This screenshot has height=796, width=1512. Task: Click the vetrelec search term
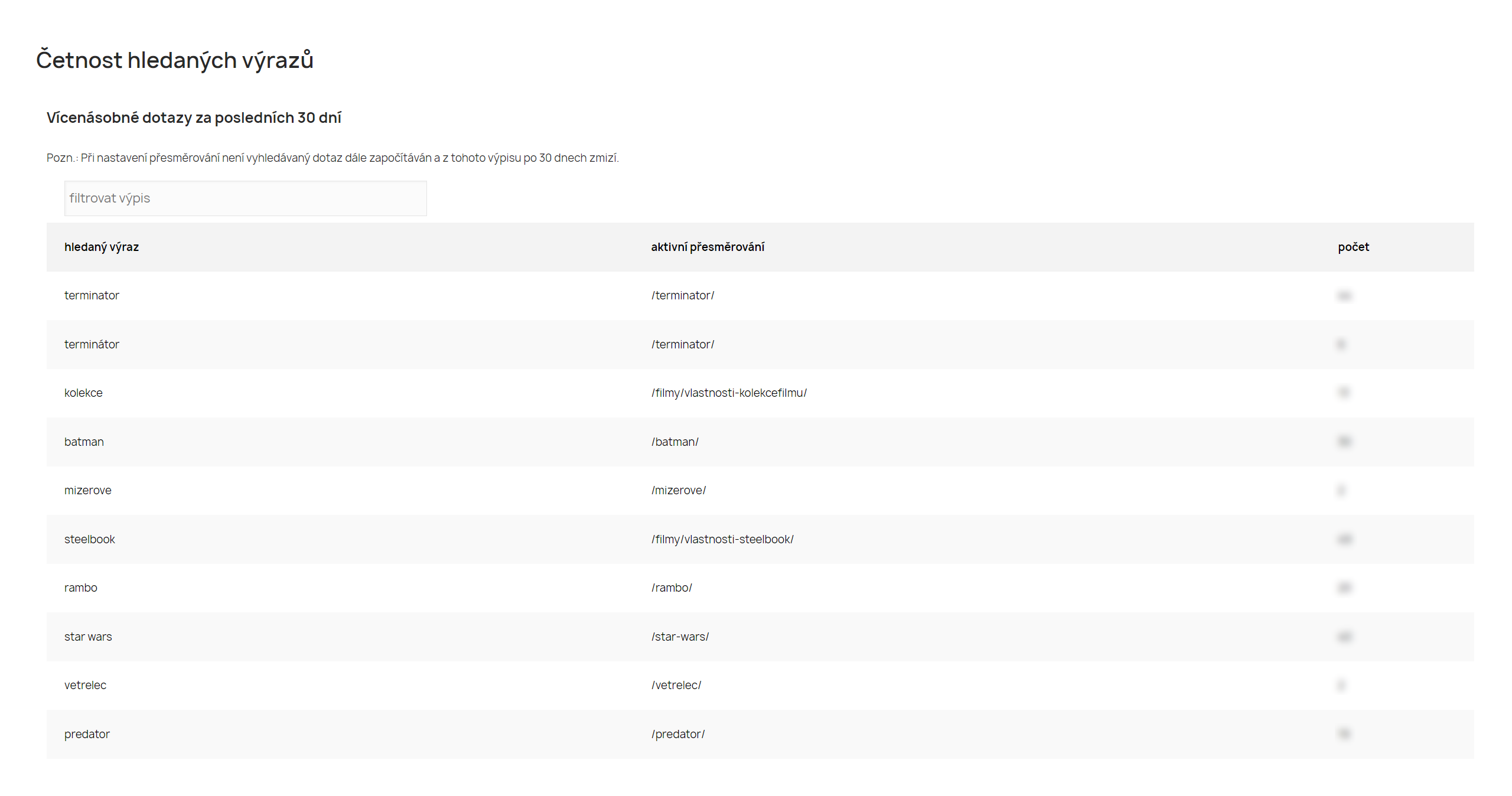click(x=85, y=685)
